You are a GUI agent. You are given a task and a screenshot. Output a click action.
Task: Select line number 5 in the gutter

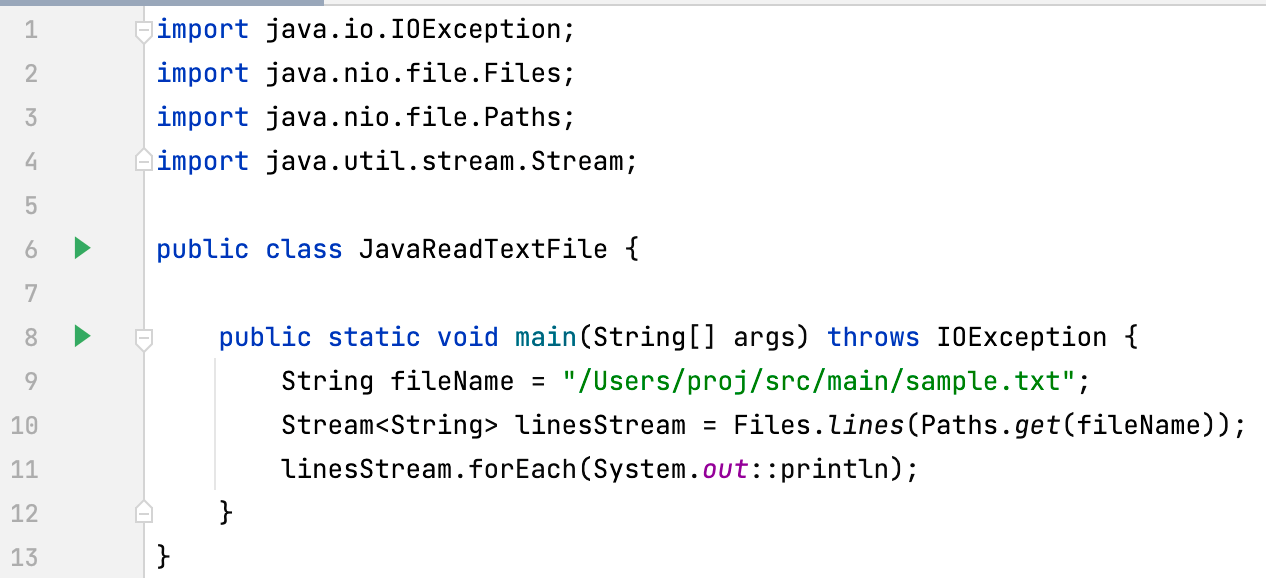tap(30, 205)
